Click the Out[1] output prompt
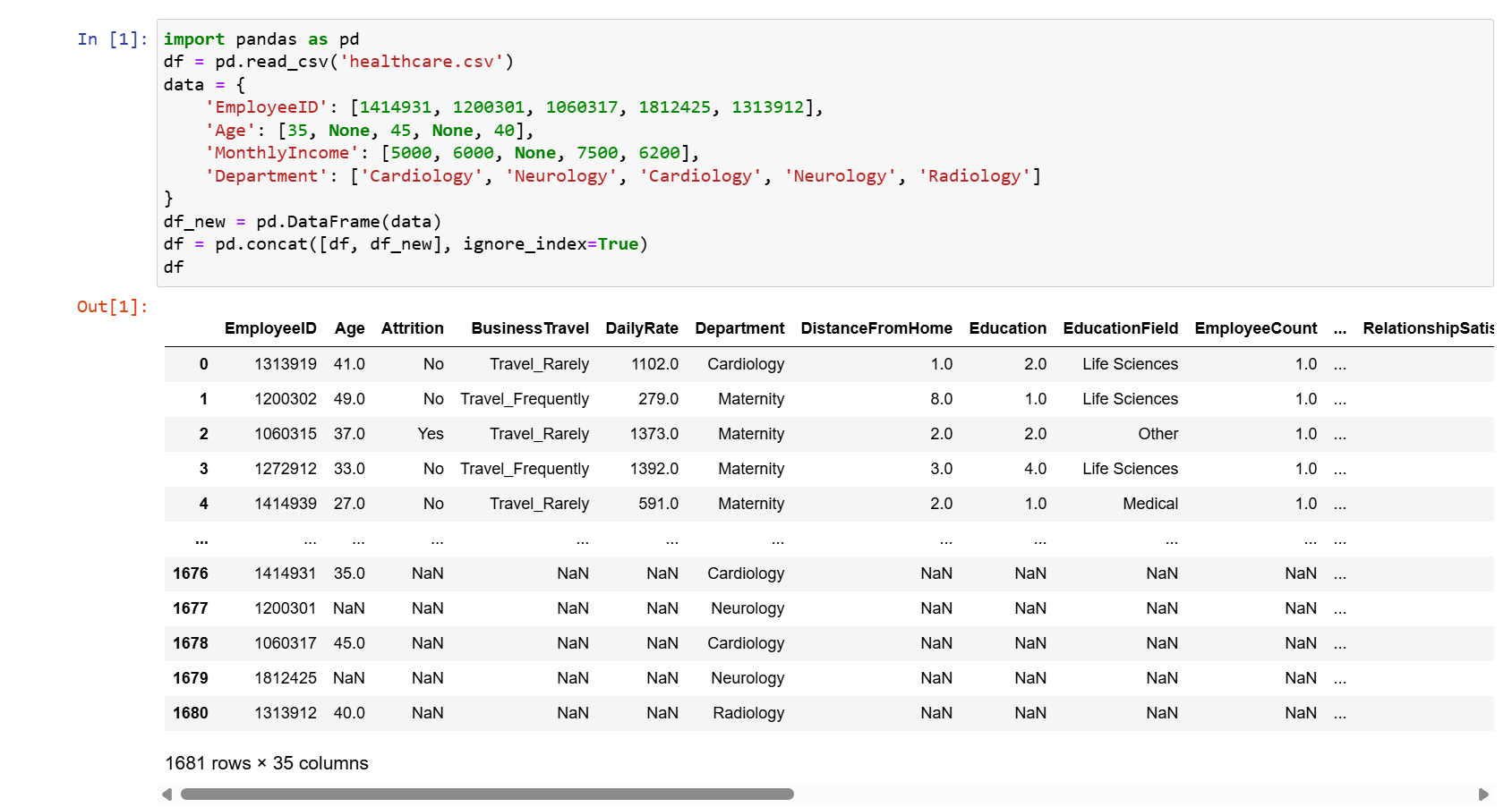The height and width of the screenshot is (807, 1512). 112,307
